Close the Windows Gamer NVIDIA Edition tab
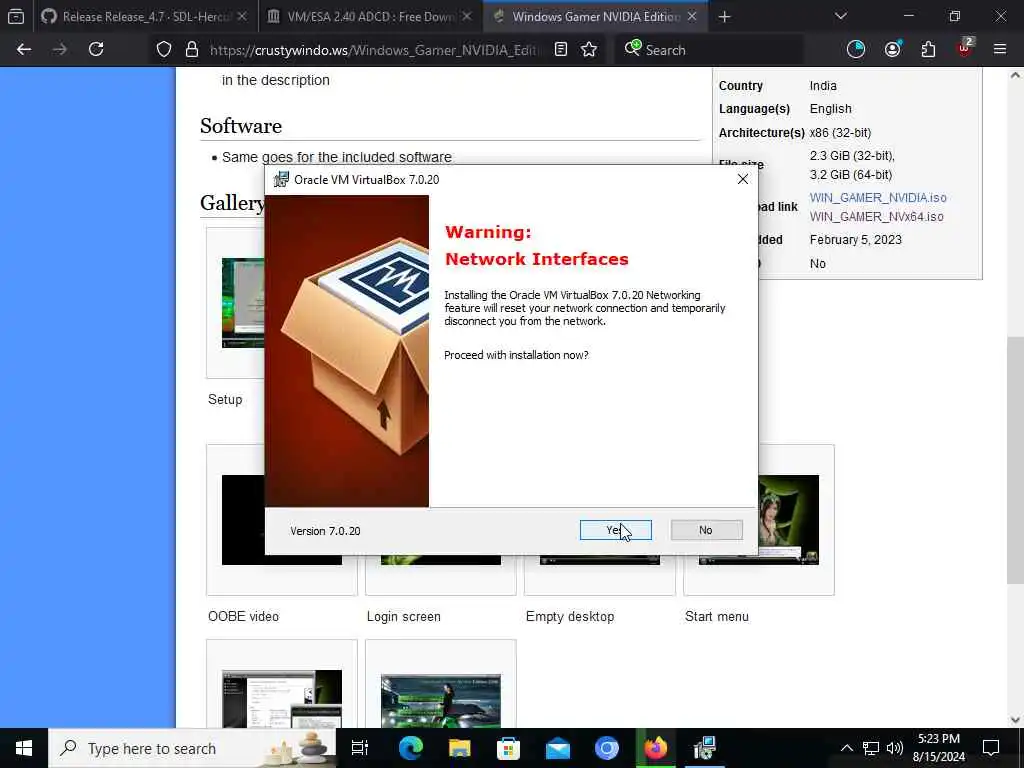 click(x=692, y=16)
